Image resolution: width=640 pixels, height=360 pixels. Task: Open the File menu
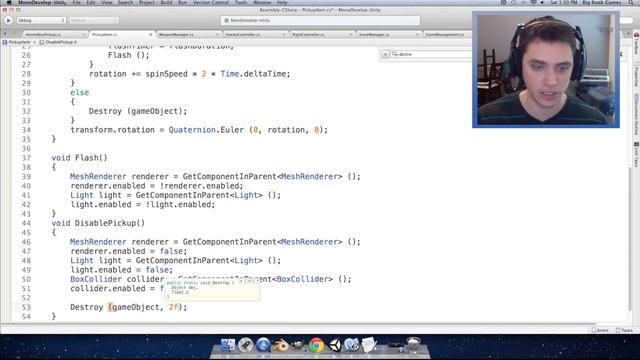click(76, 2)
